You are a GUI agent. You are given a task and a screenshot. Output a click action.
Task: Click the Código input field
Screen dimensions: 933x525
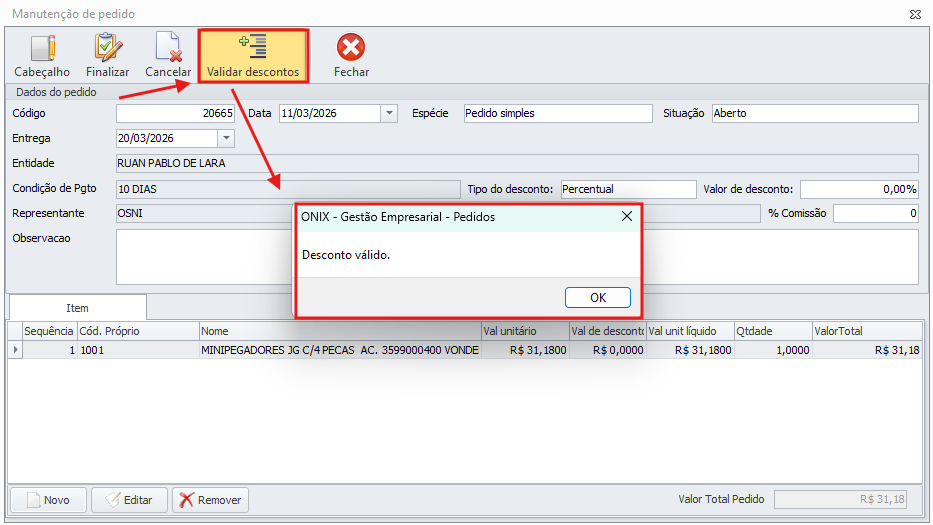pyautogui.click(x=176, y=114)
